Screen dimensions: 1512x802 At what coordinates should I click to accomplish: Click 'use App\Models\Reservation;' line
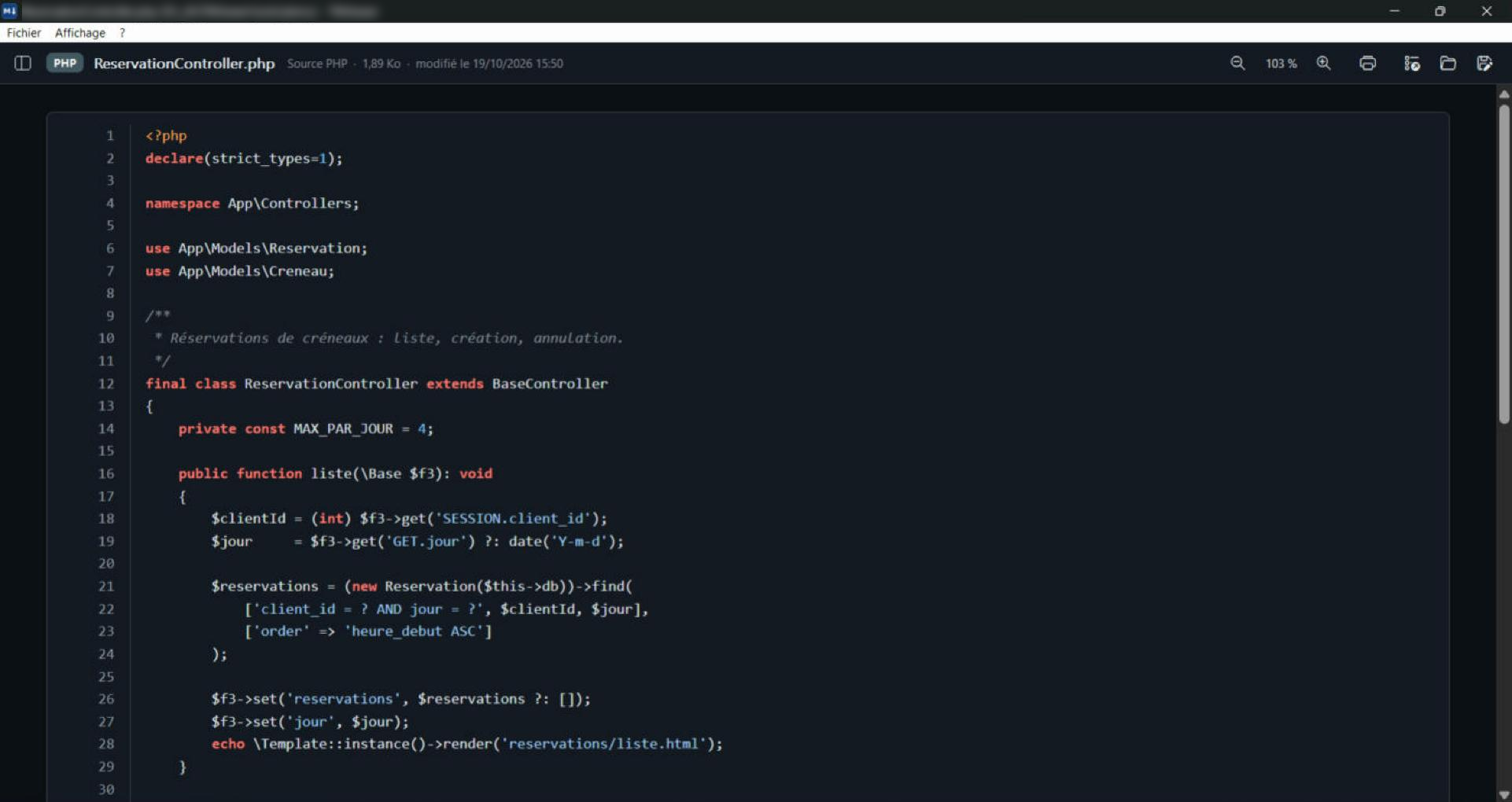pos(256,248)
